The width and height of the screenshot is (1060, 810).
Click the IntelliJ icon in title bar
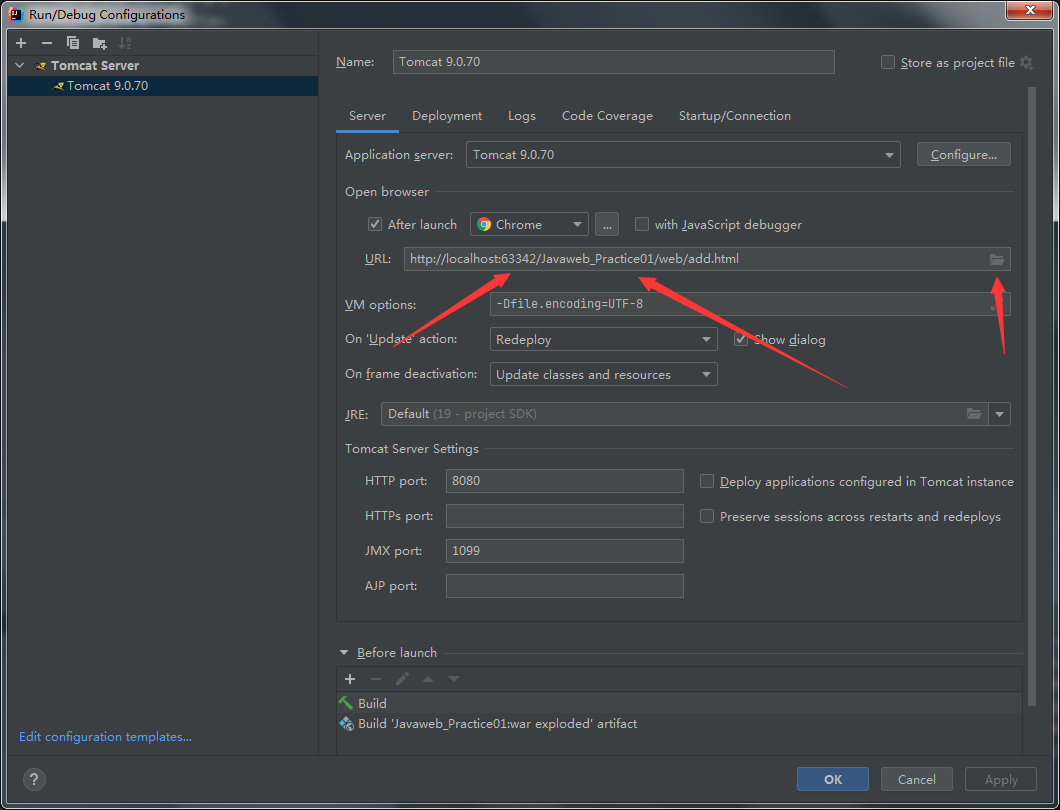(16, 14)
